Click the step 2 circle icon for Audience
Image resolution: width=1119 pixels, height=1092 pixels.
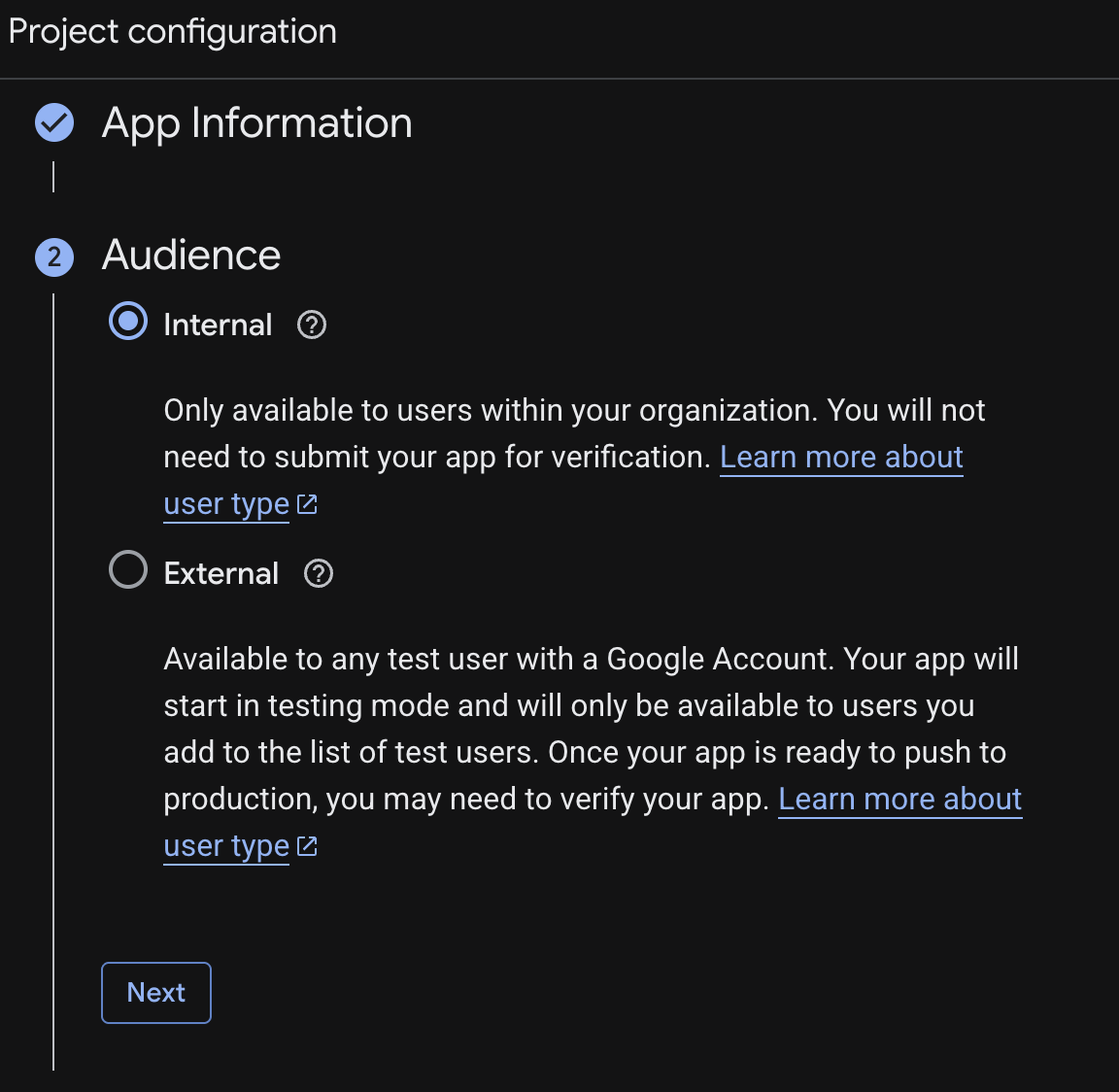[x=54, y=256]
